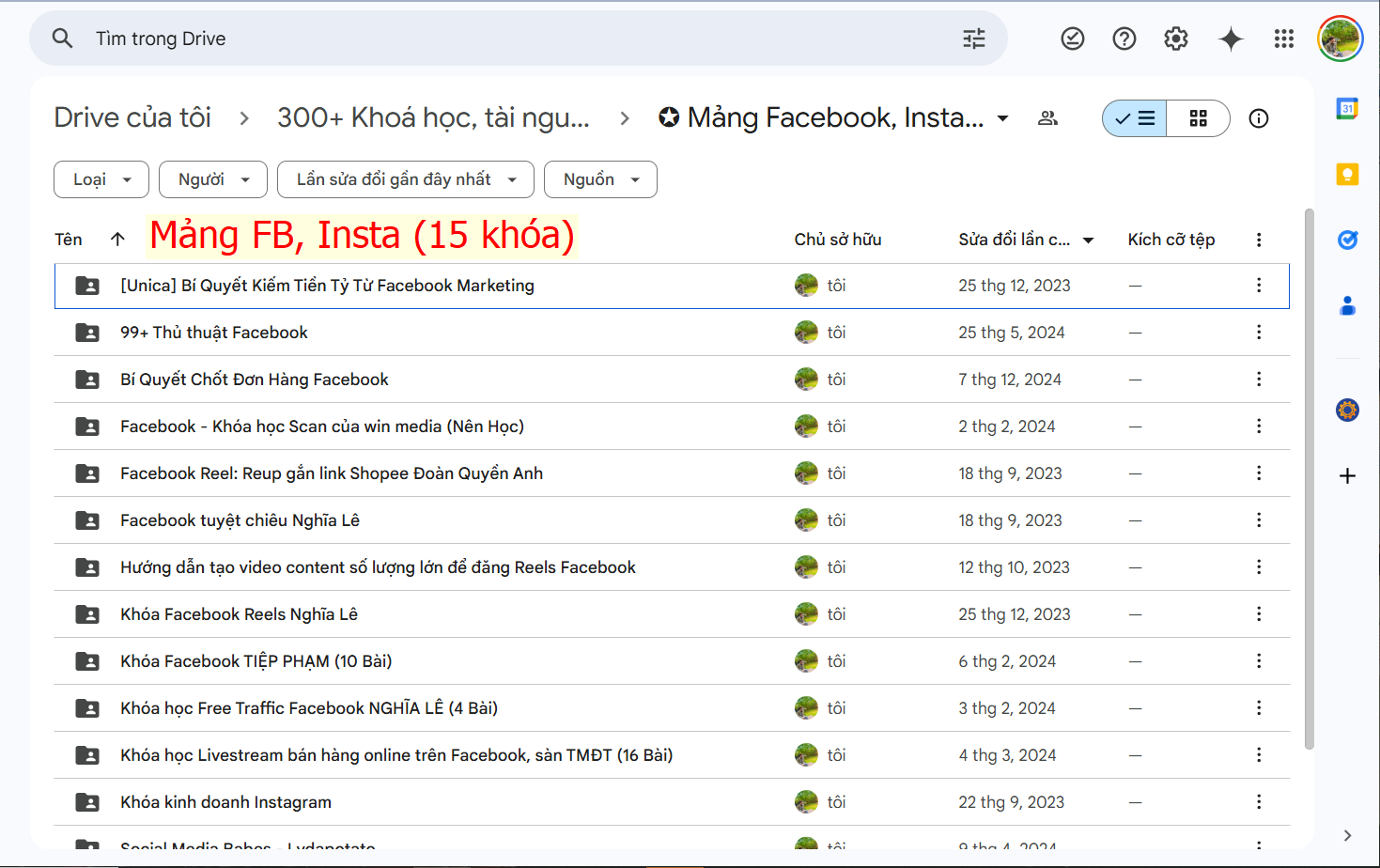Image resolution: width=1380 pixels, height=868 pixels.
Task: Open advanced search options filter icon
Action: tap(974, 39)
